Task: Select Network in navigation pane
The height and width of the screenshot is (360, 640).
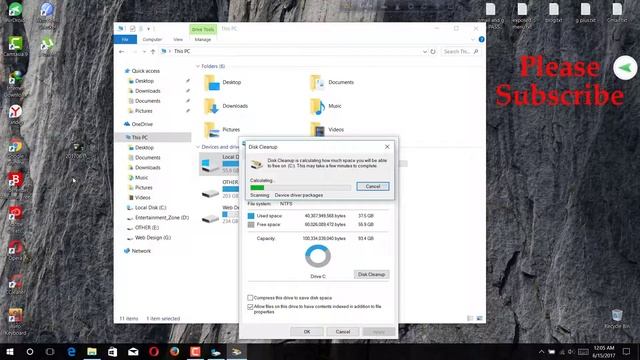Action: pos(141,251)
